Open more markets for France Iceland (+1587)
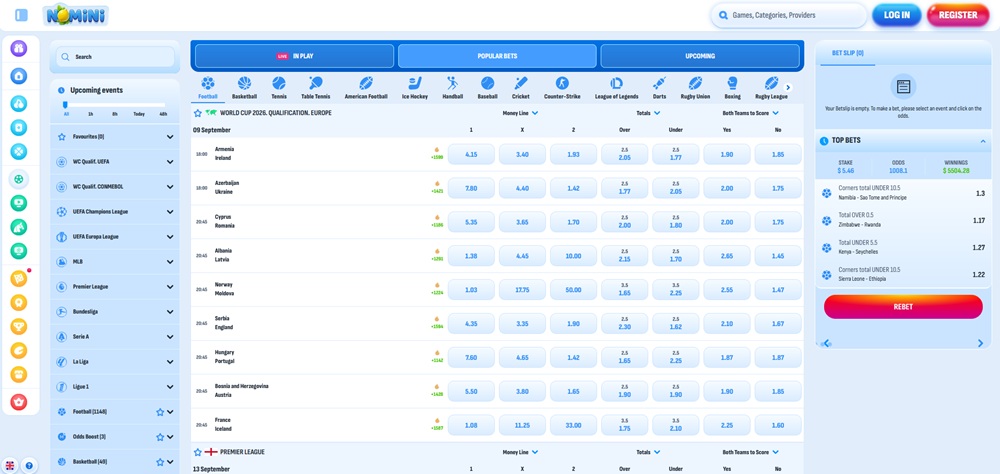The height and width of the screenshot is (474, 1000). 437,424
